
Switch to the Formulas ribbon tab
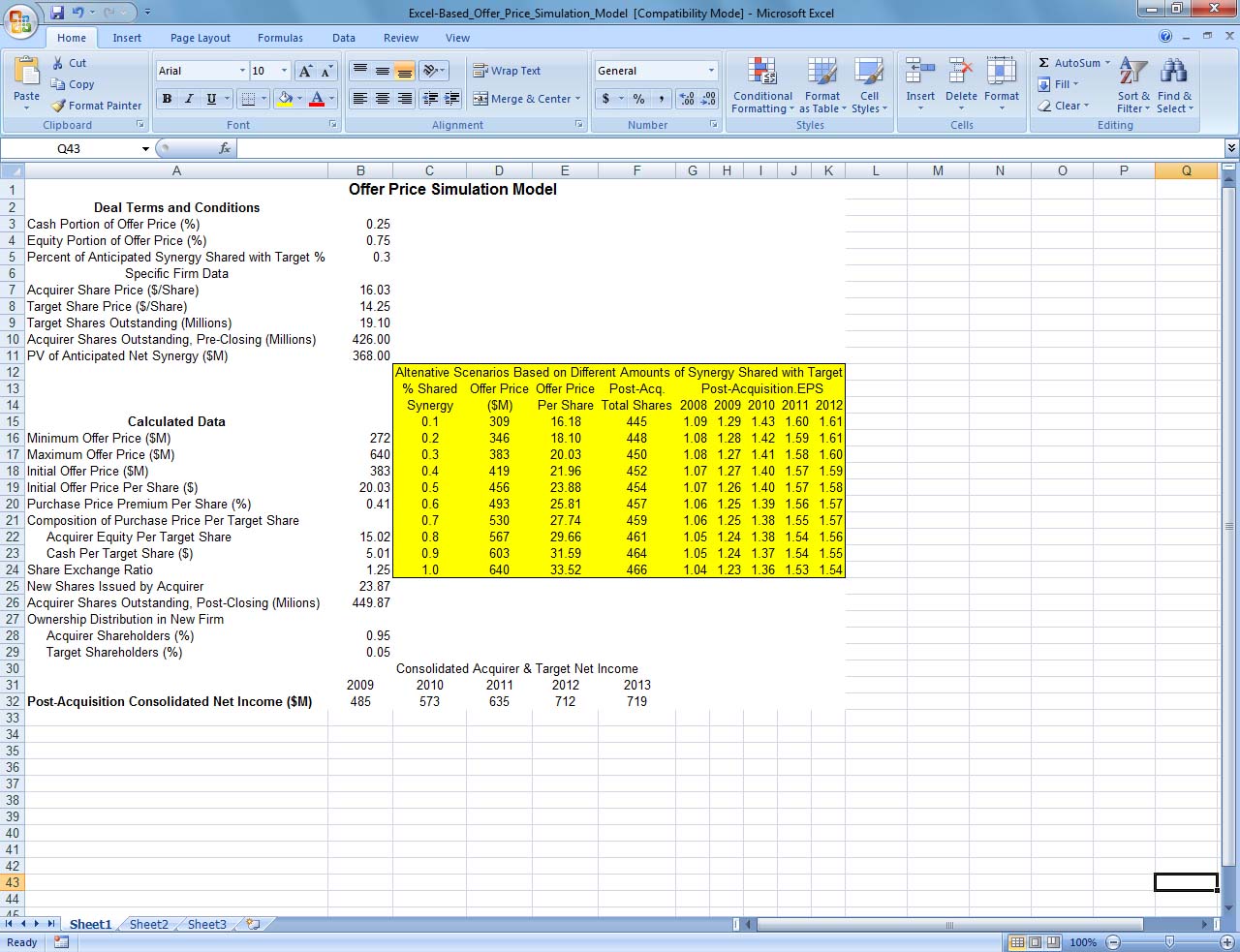pos(280,38)
